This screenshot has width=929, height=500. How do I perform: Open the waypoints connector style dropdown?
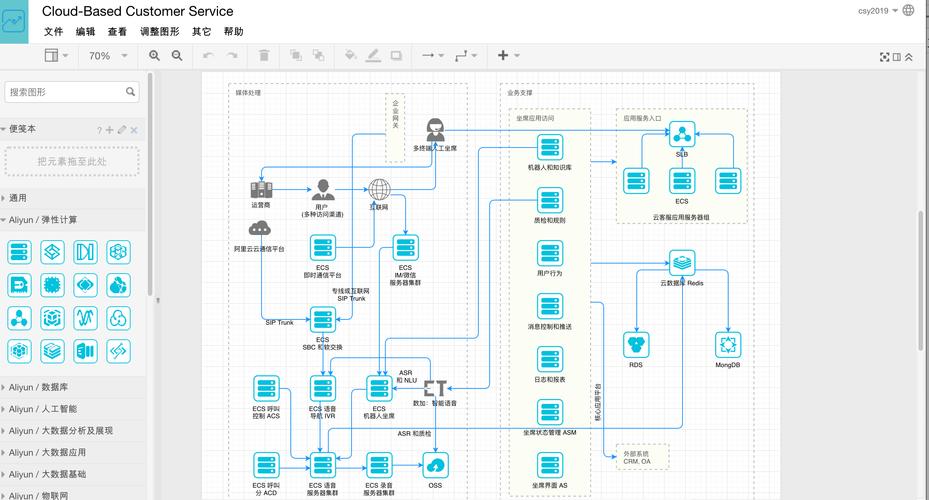[x=466, y=56]
